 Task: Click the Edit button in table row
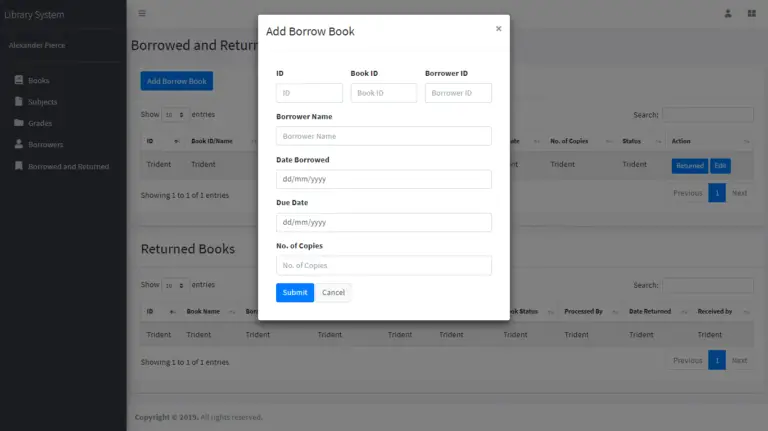(x=720, y=166)
